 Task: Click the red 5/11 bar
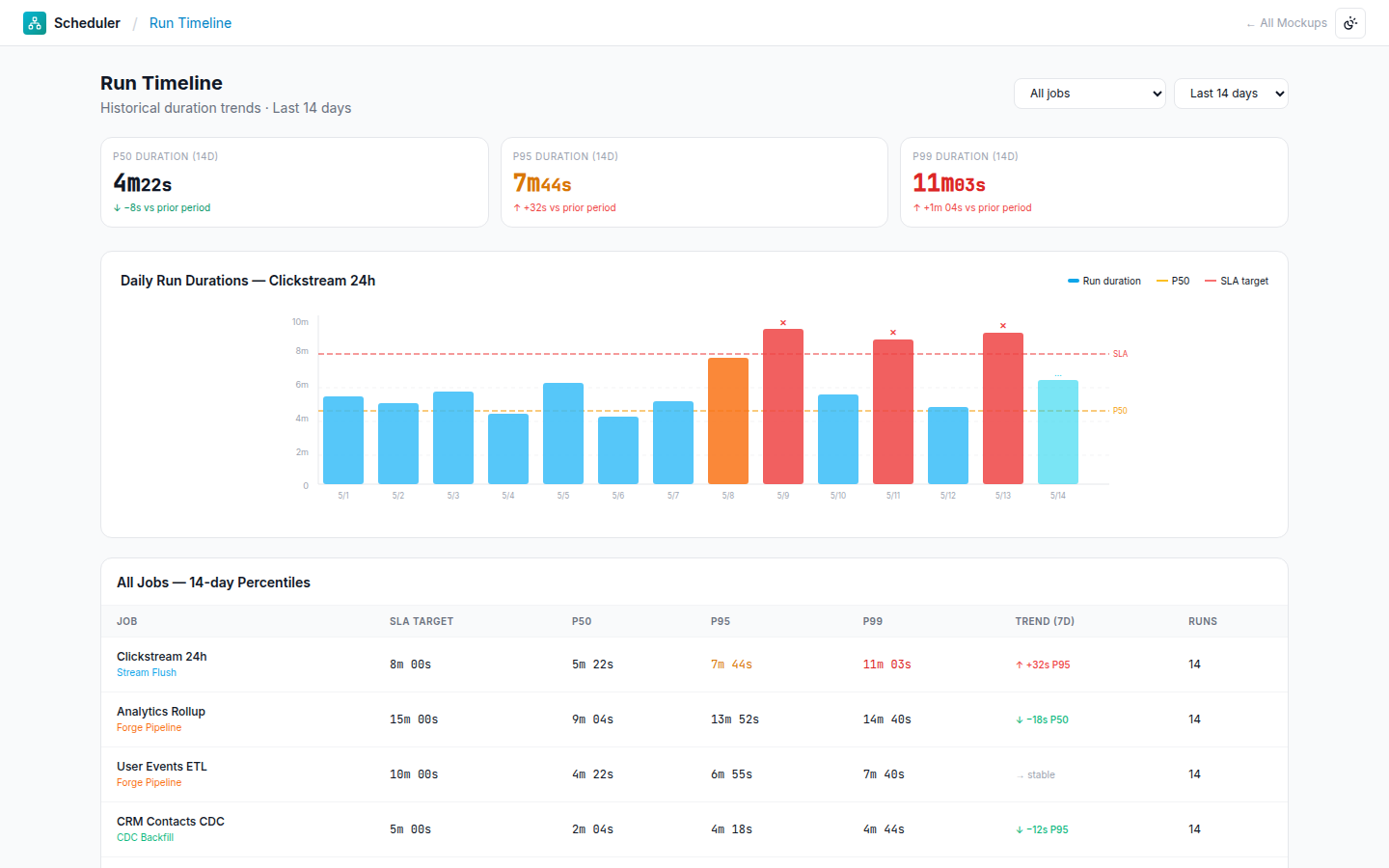pyautogui.click(x=893, y=412)
